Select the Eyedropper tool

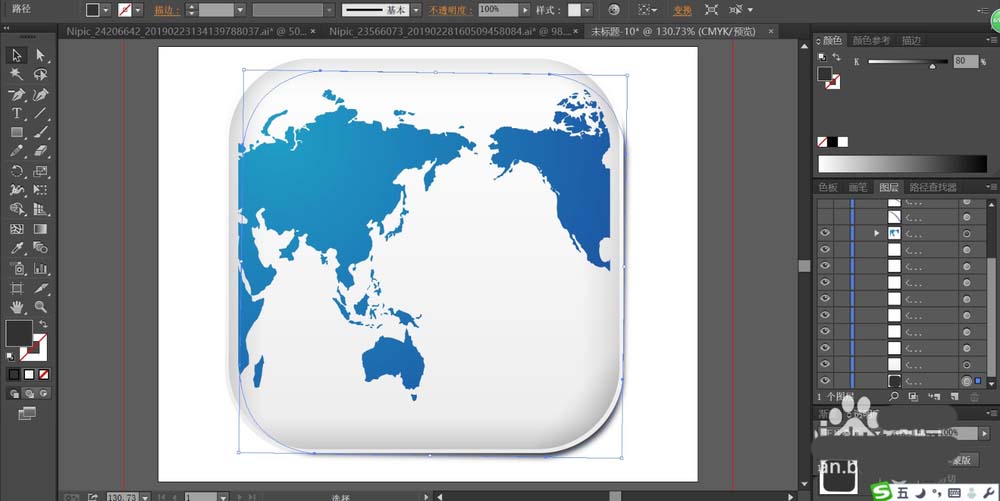point(17,248)
